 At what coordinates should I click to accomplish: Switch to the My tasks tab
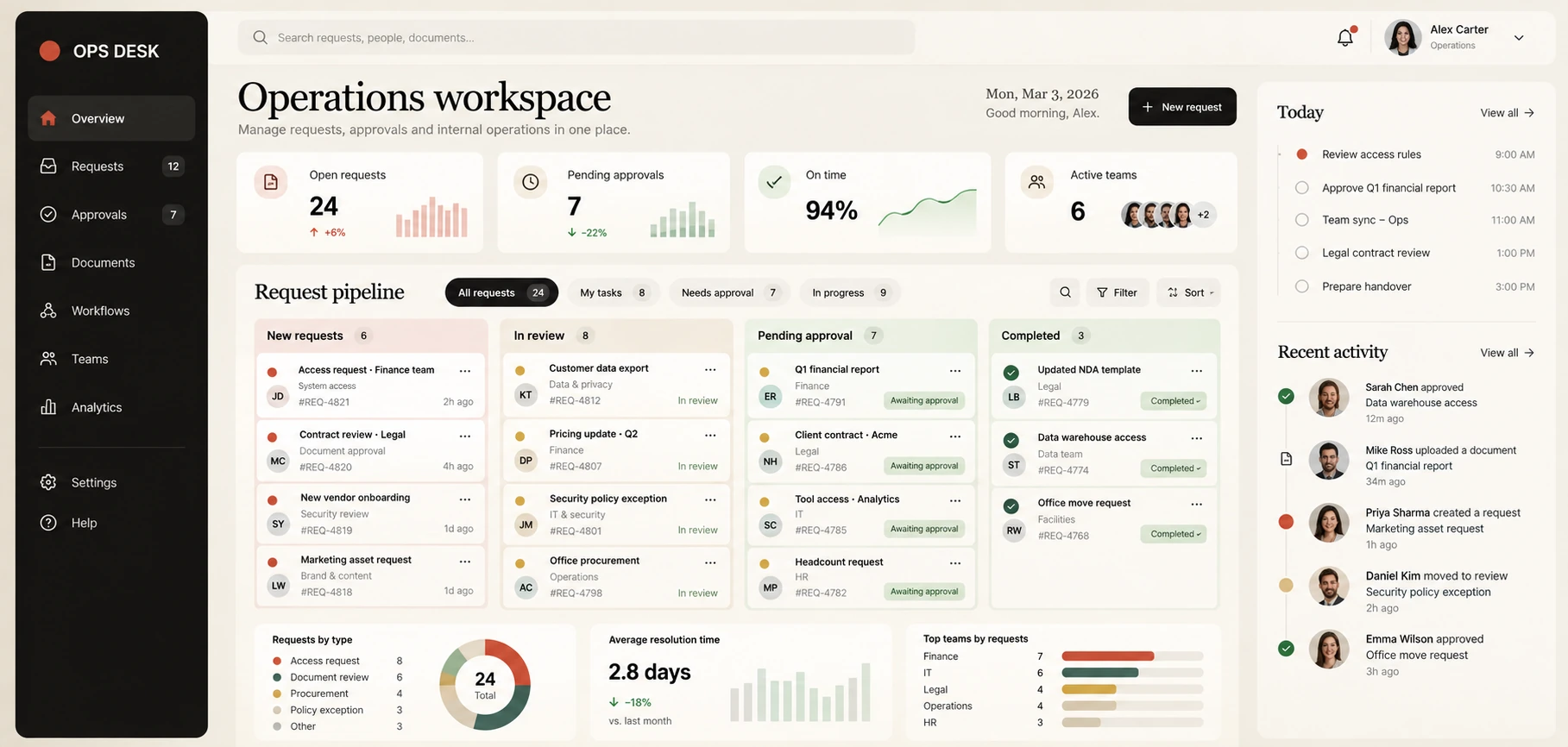[614, 292]
